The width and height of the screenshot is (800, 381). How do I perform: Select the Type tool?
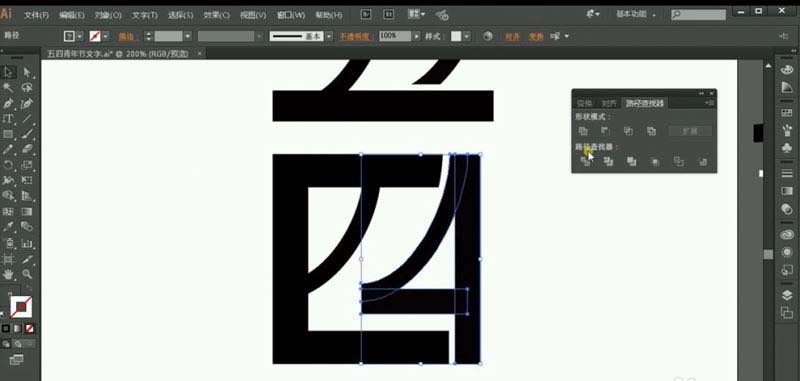tap(9, 119)
